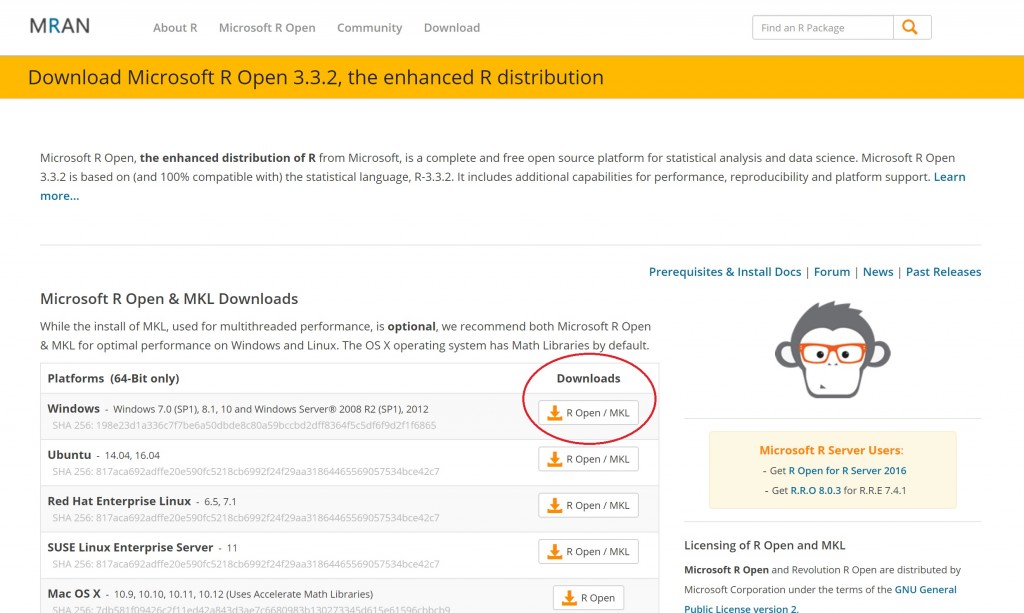Download R Open / MKL for Windows
1024x613 pixels.
pyautogui.click(x=588, y=413)
